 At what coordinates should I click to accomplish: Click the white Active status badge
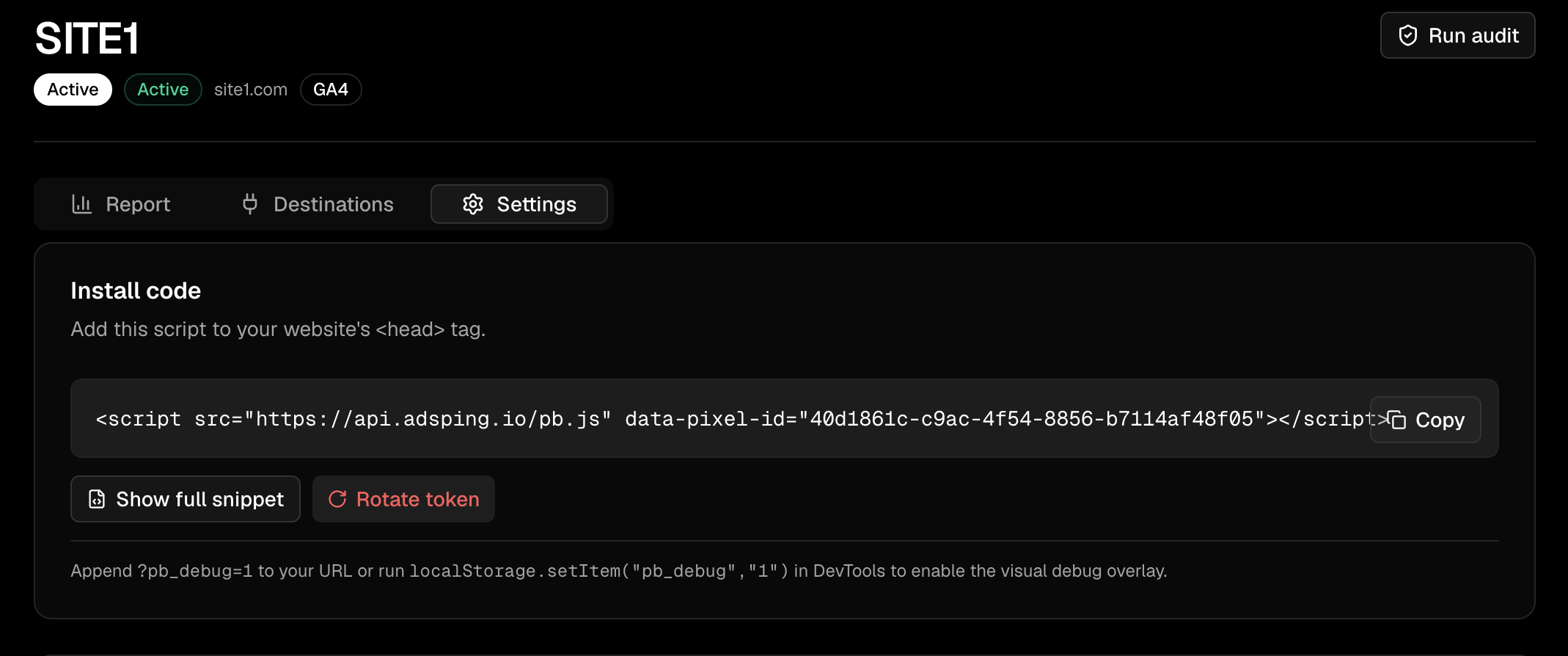pos(73,90)
